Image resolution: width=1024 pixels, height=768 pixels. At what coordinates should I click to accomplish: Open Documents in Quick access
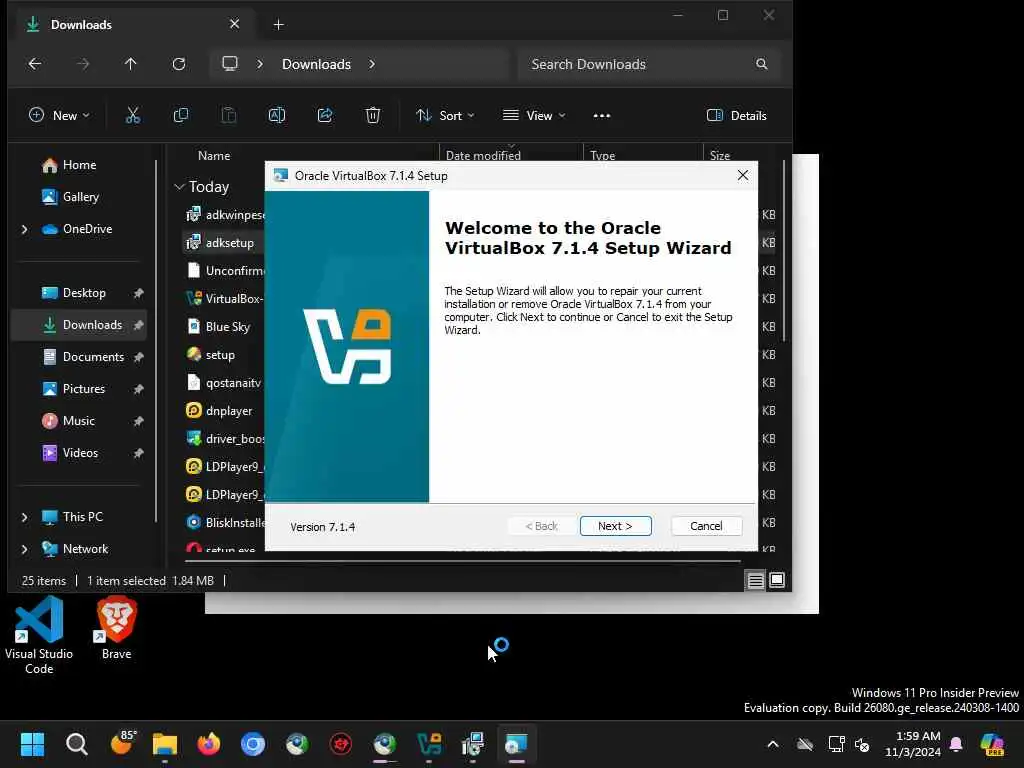click(93, 357)
